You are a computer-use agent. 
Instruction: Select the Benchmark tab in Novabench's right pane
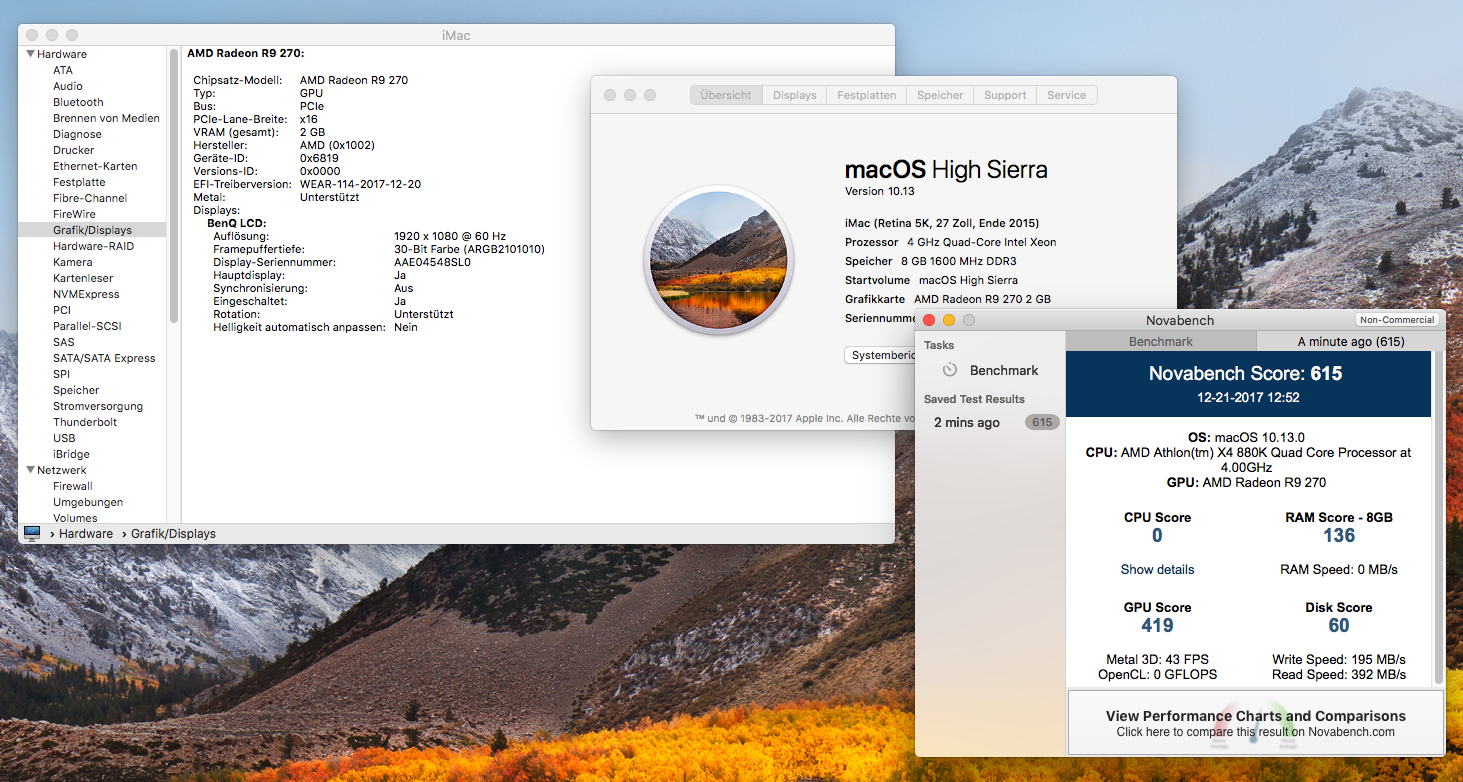pos(1161,342)
